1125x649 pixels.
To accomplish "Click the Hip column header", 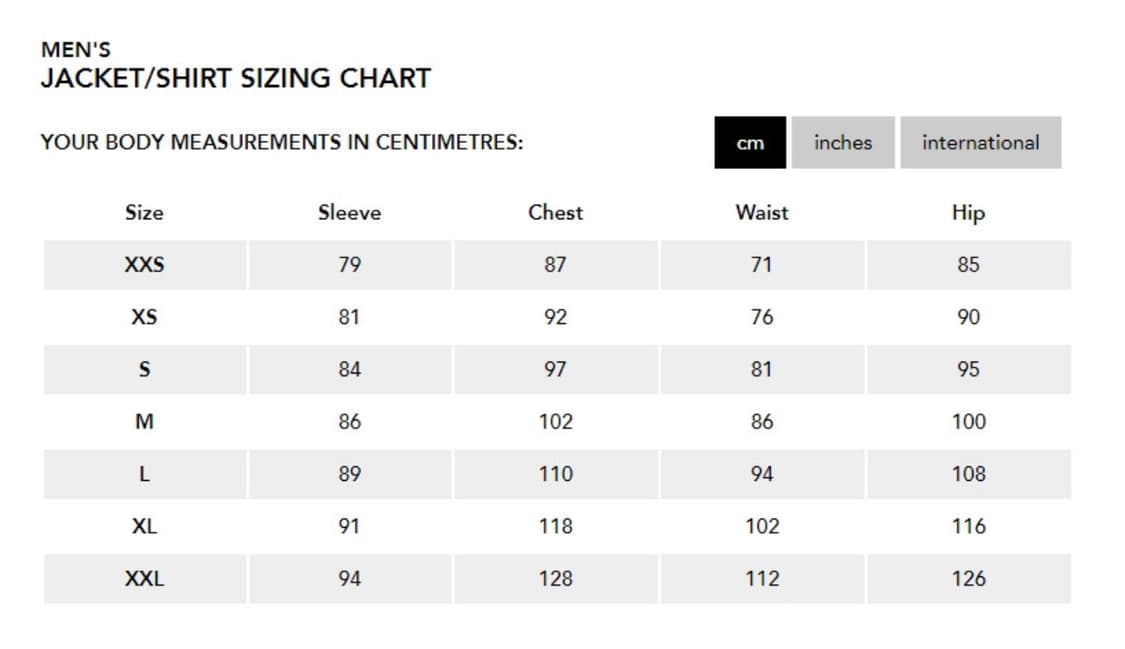I will pyautogui.click(x=968, y=212).
